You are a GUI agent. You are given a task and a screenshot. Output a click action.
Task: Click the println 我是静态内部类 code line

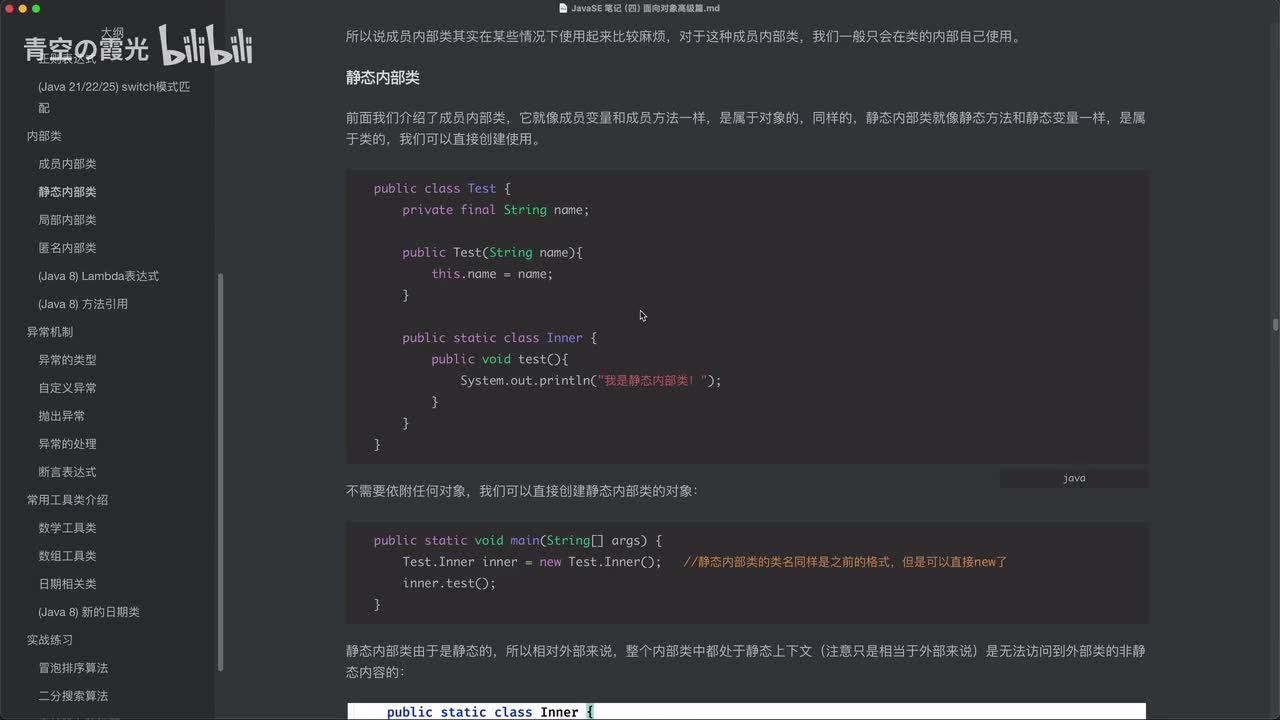click(590, 380)
